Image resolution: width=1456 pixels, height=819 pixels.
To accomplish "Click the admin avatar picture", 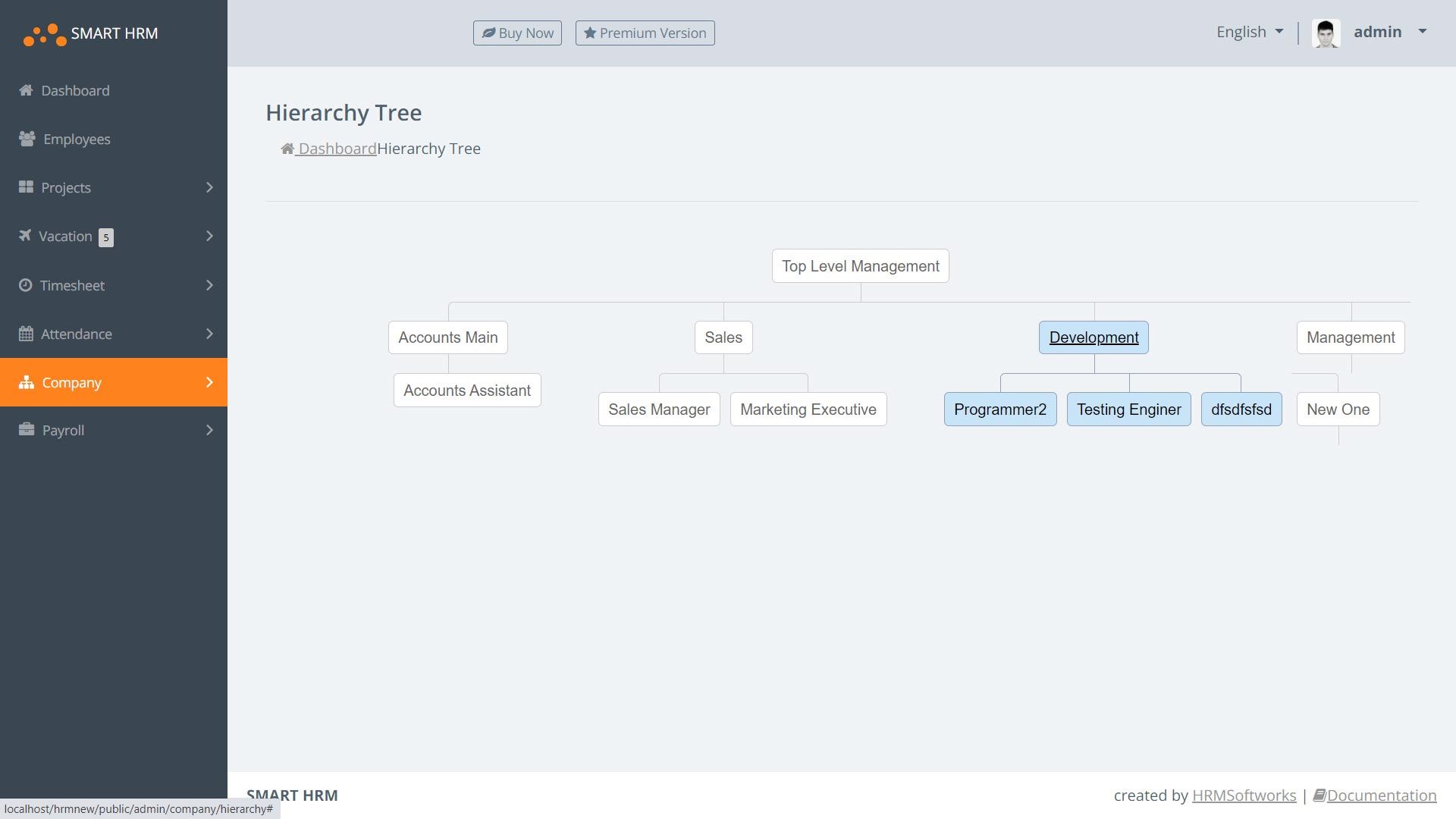I will [1326, 33].
